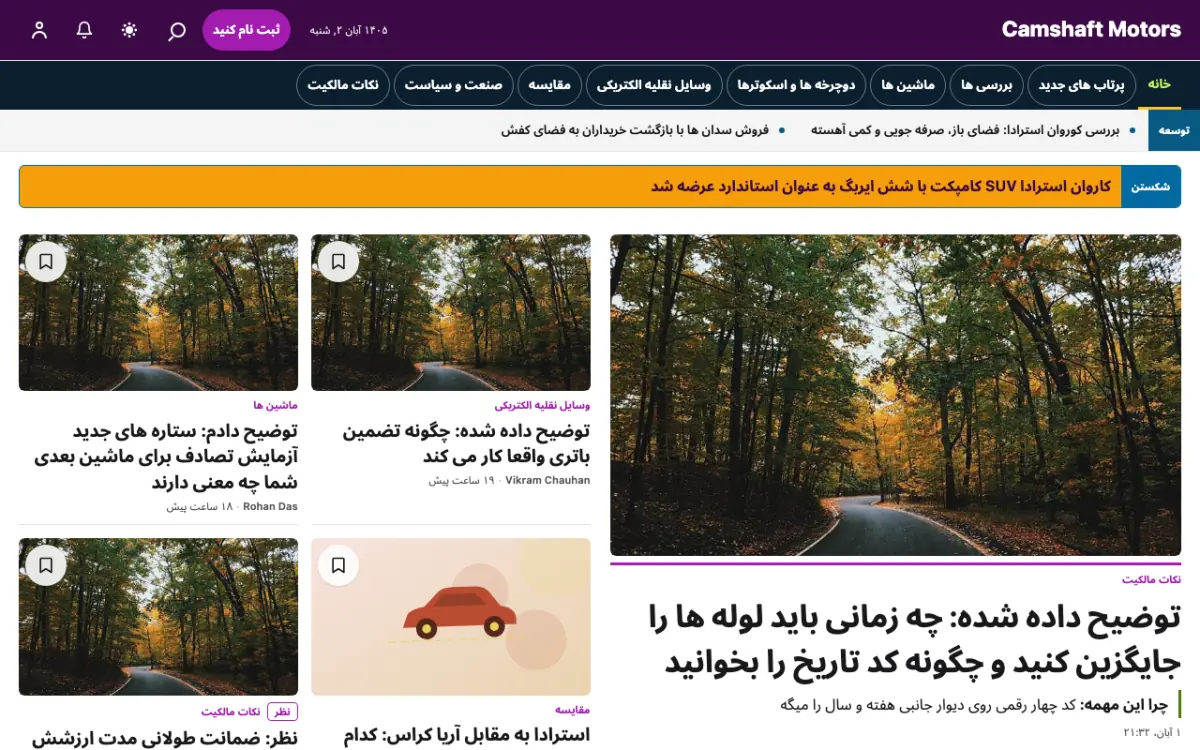The height and width of the screenshot is (750, 1200).
Task: Open the بررسی ها nav item
Action: click(x=986, y=86)
